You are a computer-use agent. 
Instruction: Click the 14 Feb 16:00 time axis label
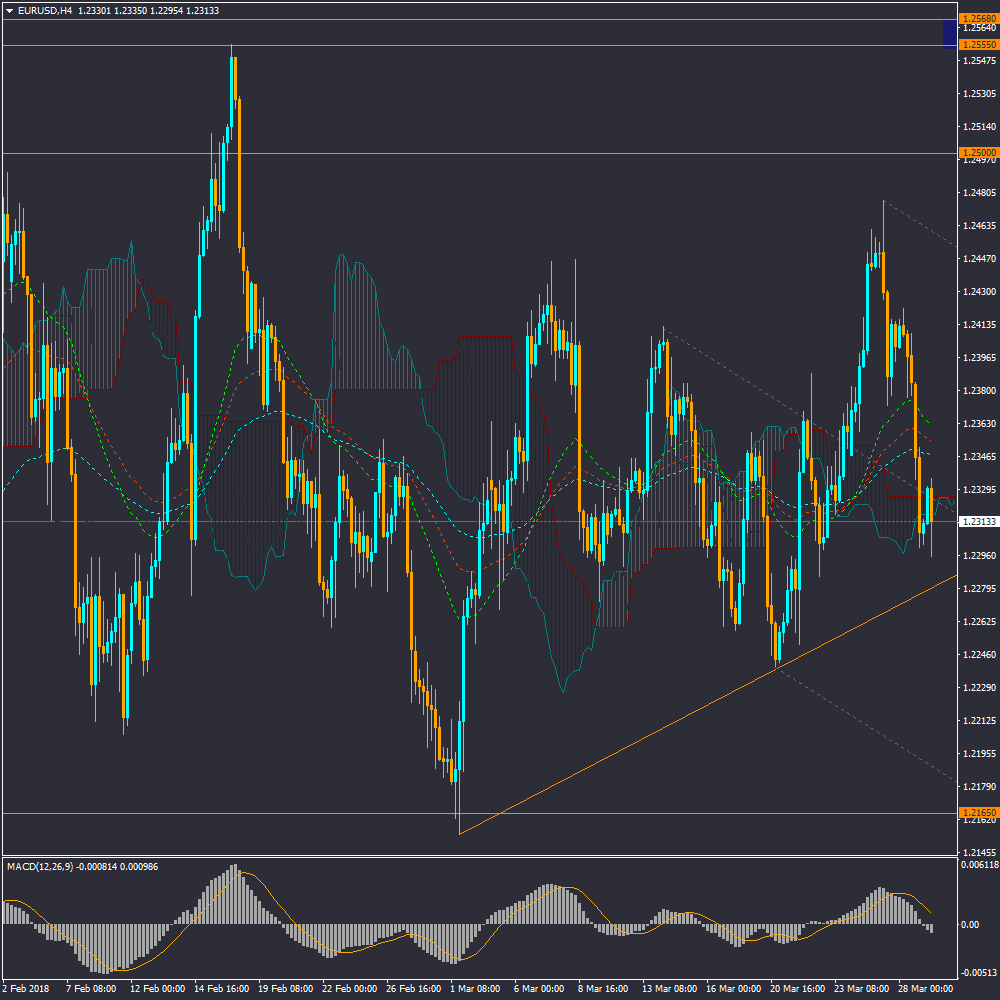tap(222, 988)
